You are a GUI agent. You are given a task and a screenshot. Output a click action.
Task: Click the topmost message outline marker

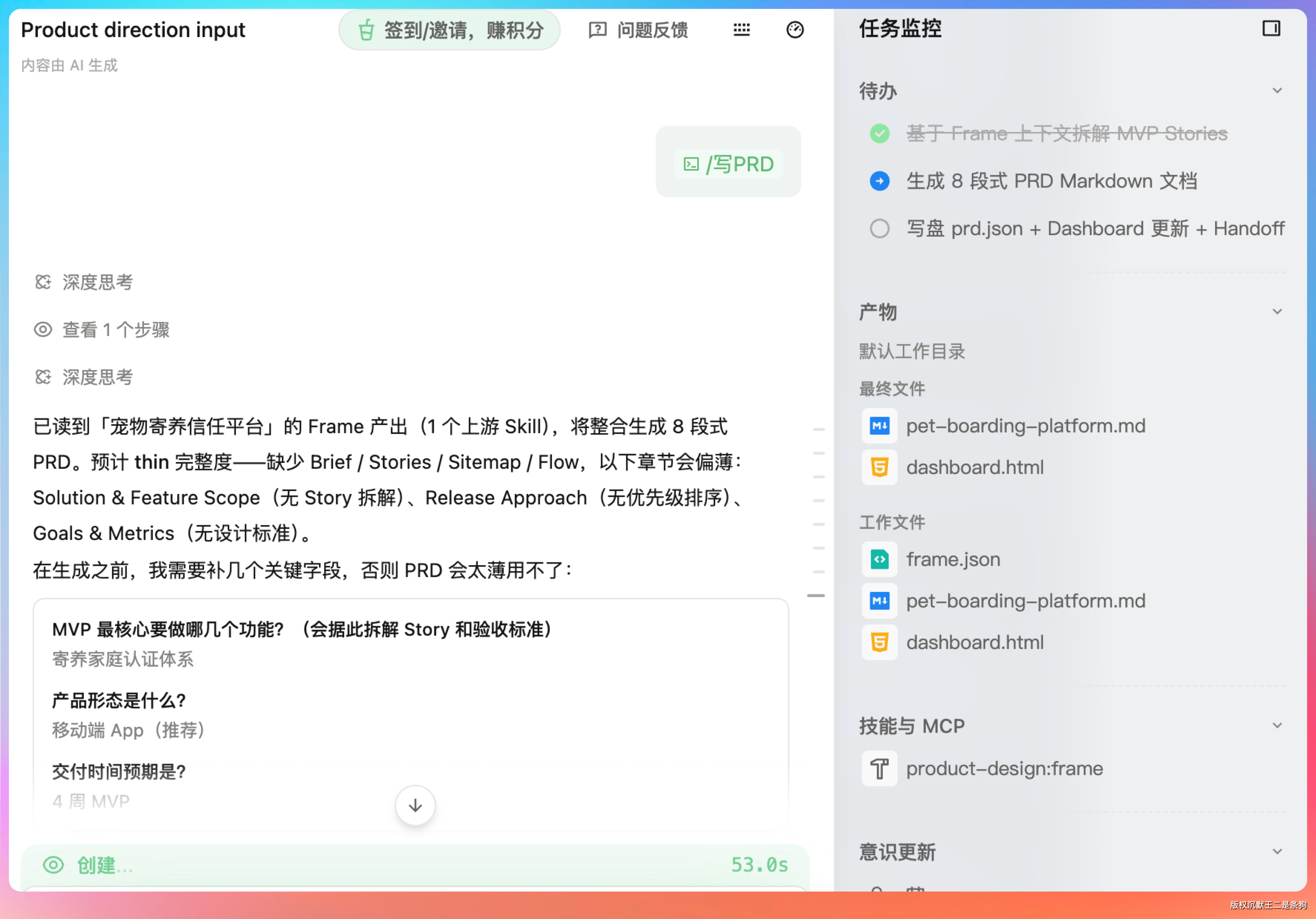(819, 429)
